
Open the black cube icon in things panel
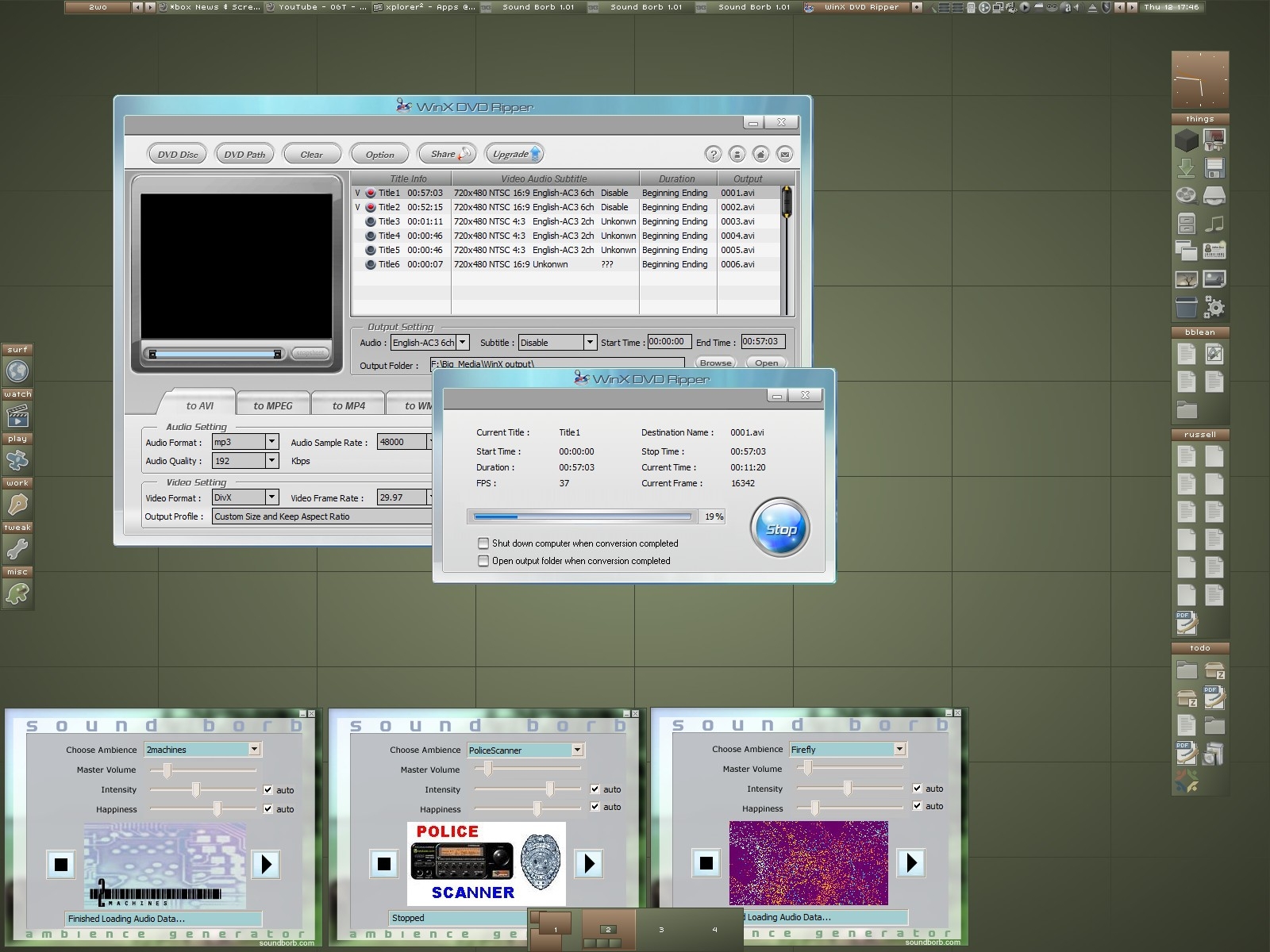tap(1187, 140)
